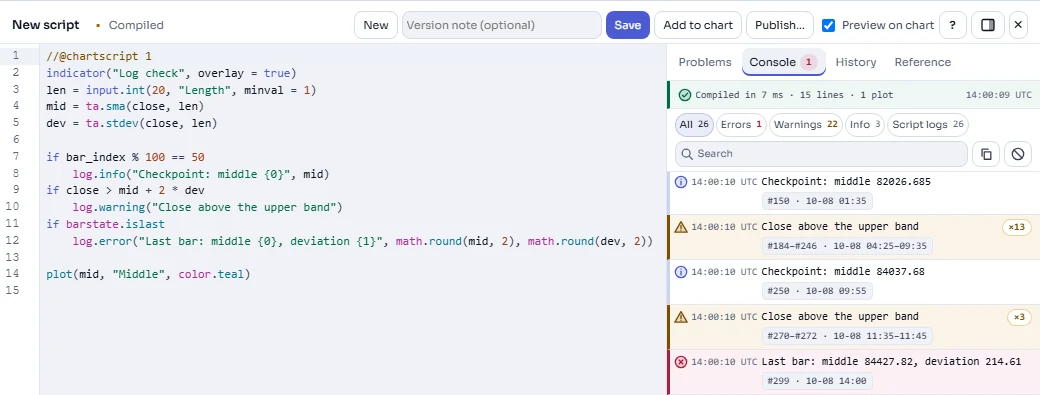The width and height of the screenshot is (1040, 395).
Task: Click the warning icon of the ×3 entry
Action: point(681,317)
